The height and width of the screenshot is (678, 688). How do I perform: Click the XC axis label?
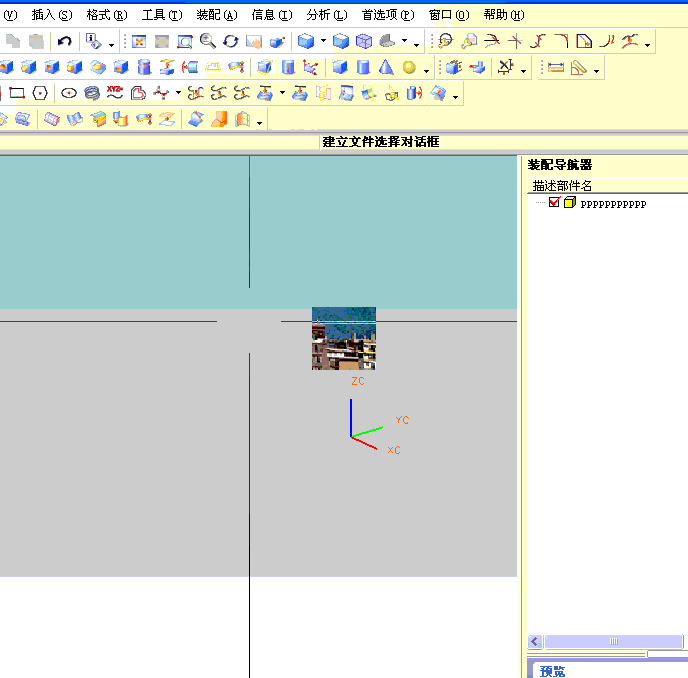point(394,450)
